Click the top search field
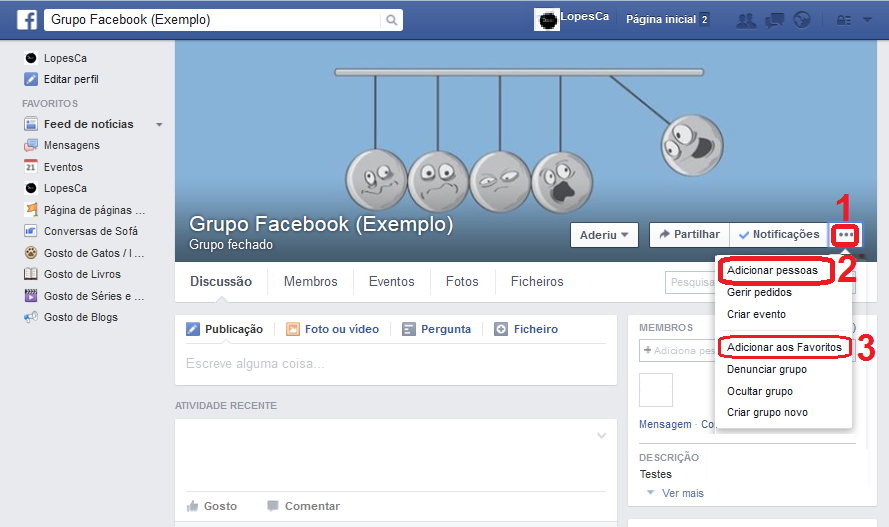This screenshot has width=889, height=527. [x=213, y=20]
